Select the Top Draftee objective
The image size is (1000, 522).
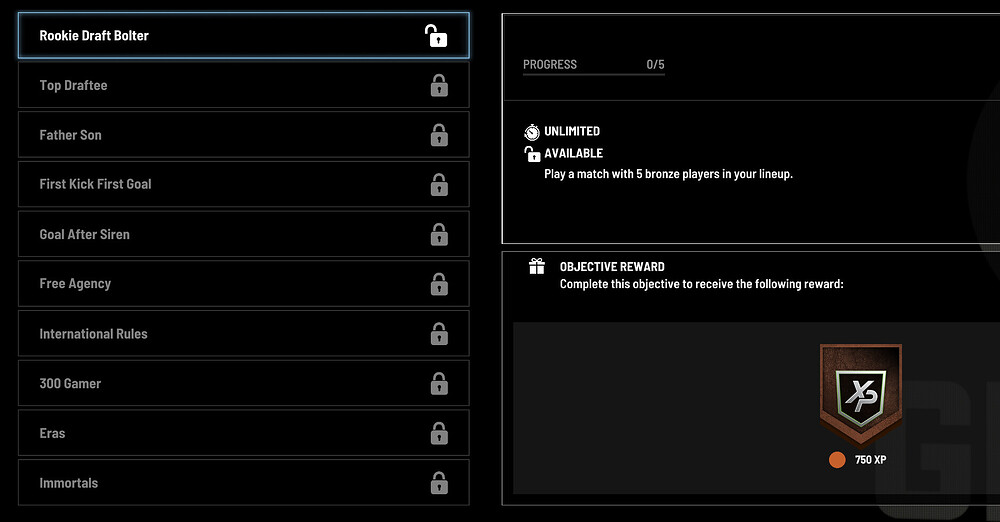[x=243, y=86]
